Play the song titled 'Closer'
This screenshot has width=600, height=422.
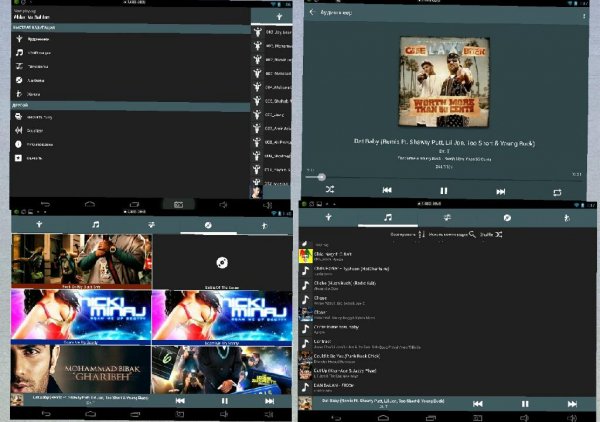447,314
